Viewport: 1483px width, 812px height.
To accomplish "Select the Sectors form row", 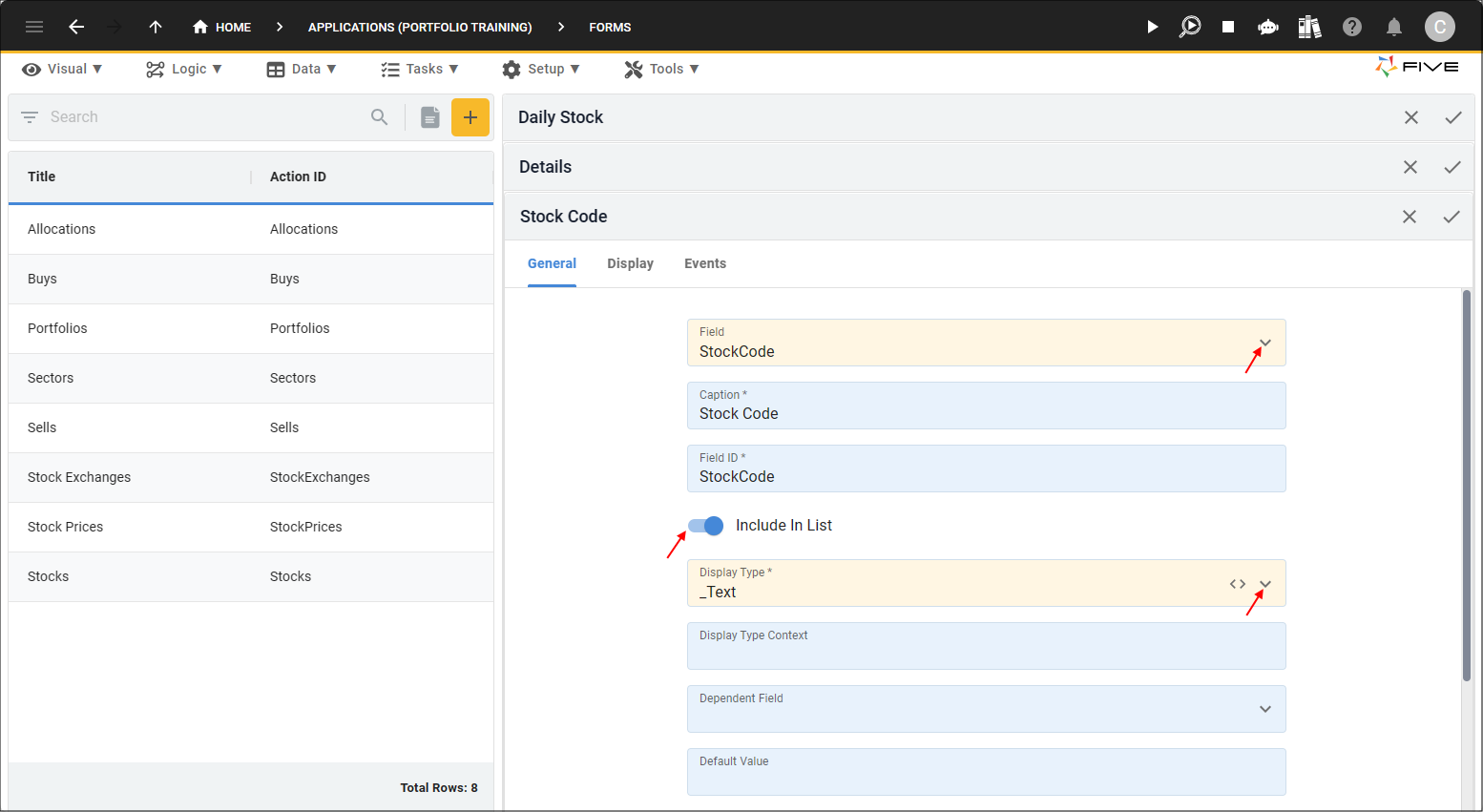I will click(251, 378).
